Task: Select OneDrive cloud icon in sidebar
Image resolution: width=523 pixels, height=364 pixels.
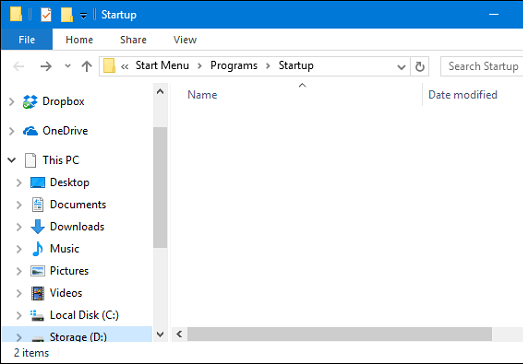Action: 30,131
